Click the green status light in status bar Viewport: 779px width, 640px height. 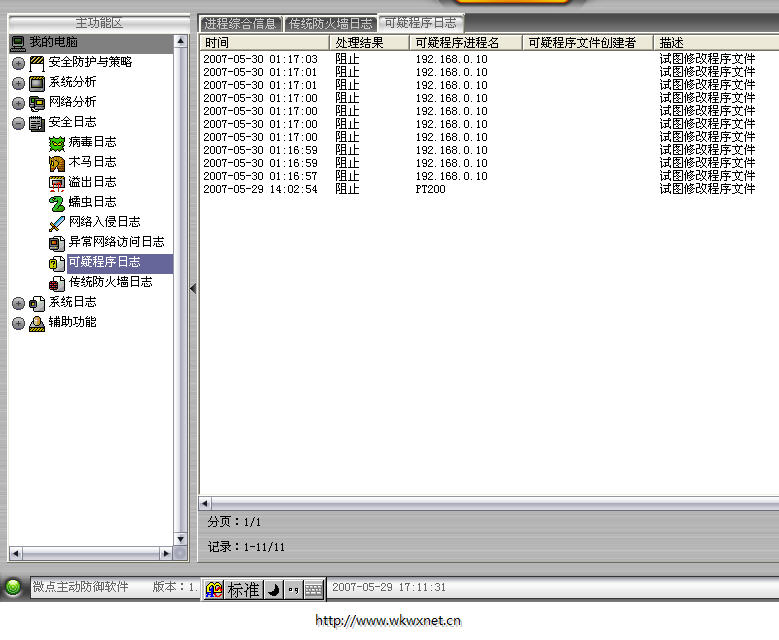(13, 588)
